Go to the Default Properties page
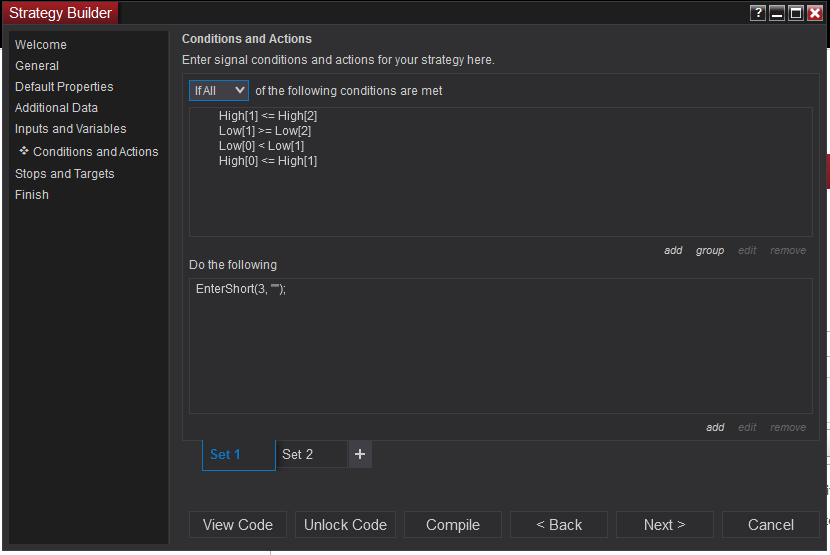Screen dimensions: 830x555 click(x=64, y=87)
